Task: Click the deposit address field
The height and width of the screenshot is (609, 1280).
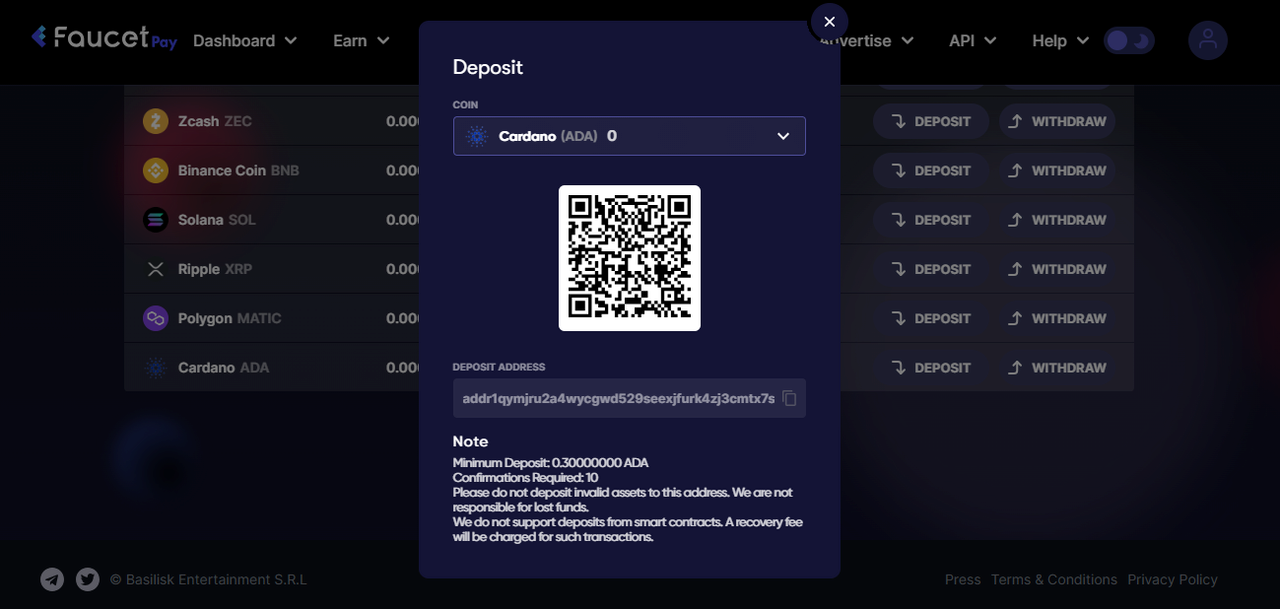Action: tap(629, 398)
